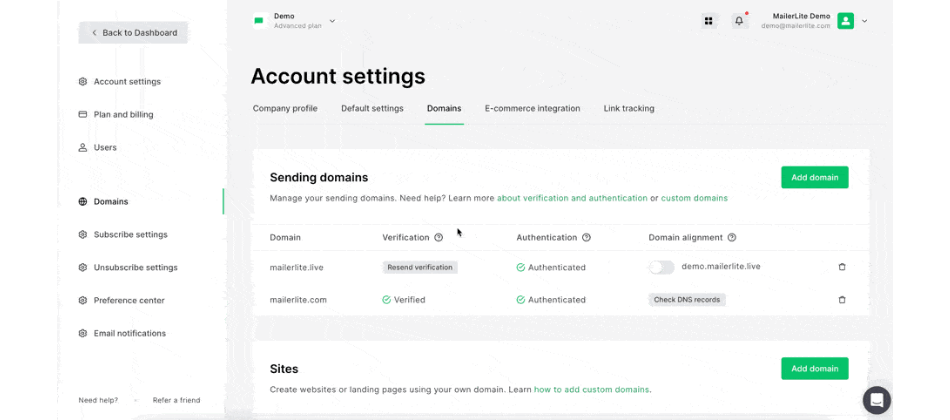Open Domains in the sidebar
The height and width of the screenshot is (420, 950).
[111, 202]
